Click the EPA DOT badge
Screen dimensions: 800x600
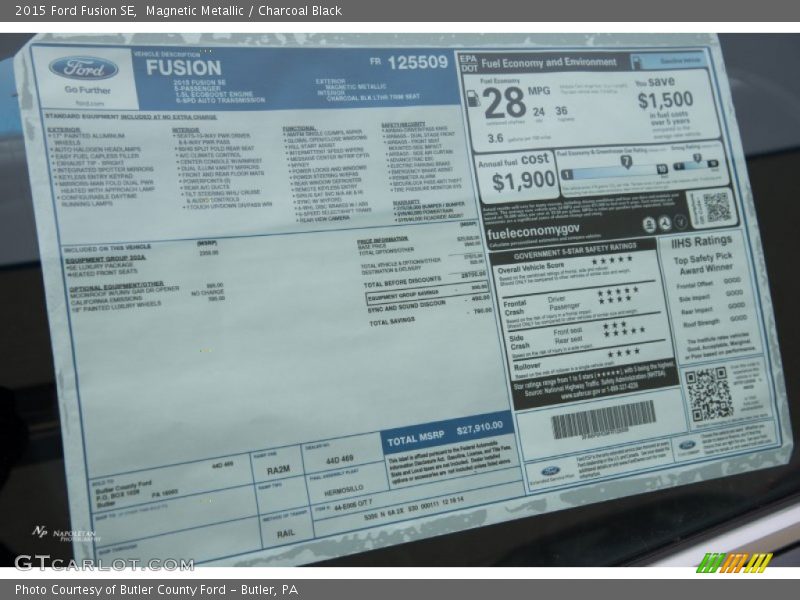coord(469,63)
